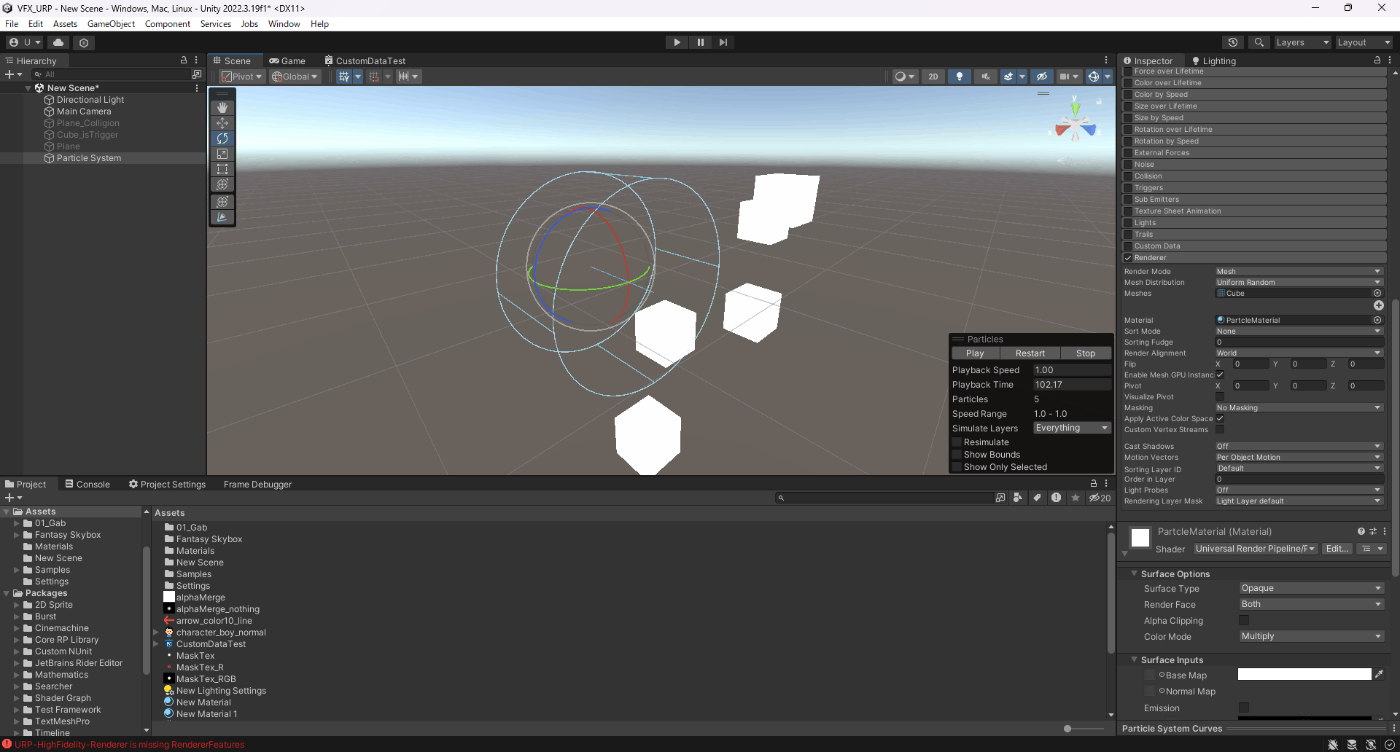Check the Show Bounds option

[957, 454]
